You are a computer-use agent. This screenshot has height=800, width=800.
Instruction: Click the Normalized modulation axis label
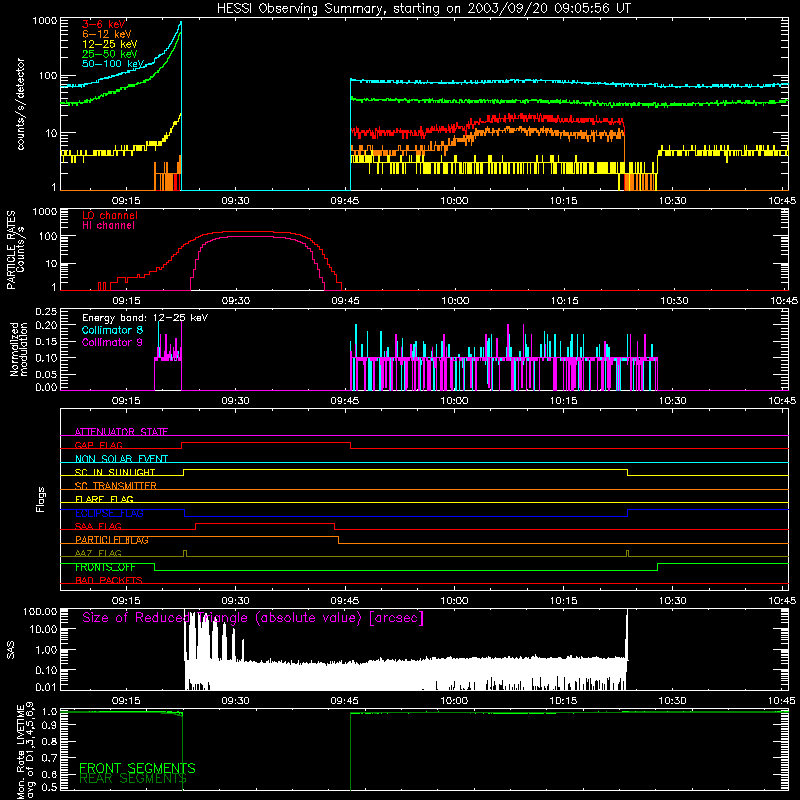pyautogui.click(x=18, y=349)
